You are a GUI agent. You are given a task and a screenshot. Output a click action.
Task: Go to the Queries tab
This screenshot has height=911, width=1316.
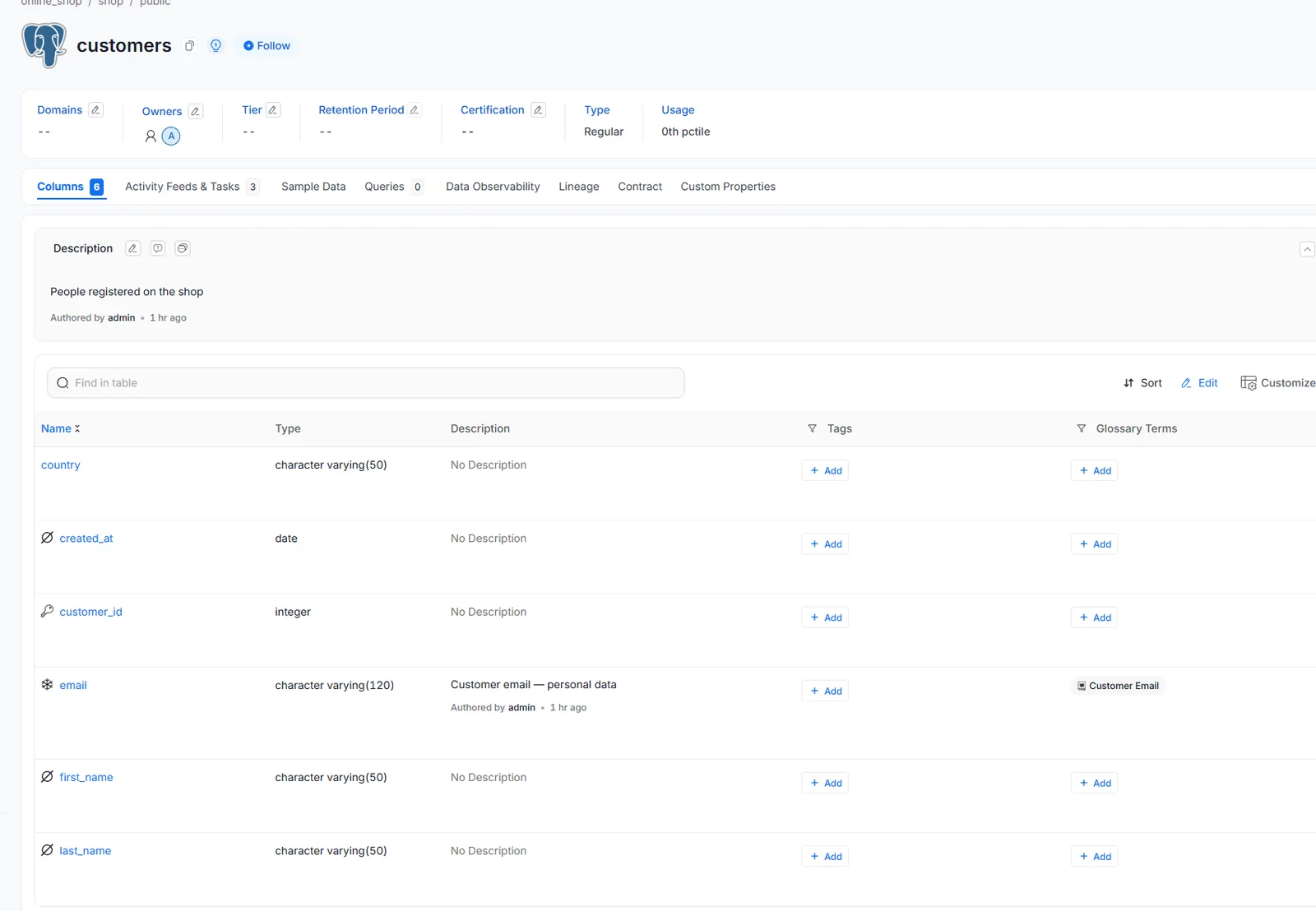click(394, 187)
